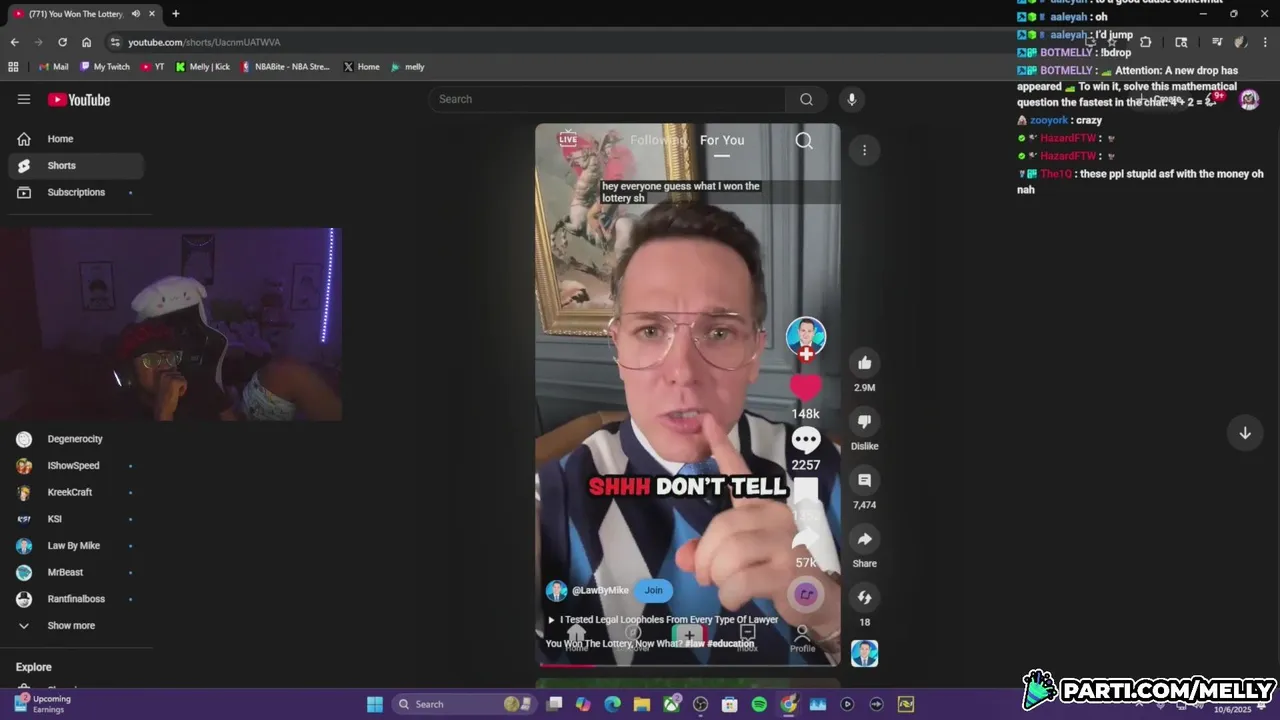Open the Law By Mike subscription channel
Image resolution: width=1280 pixels, height=720 pixels.
pos(76,545)
